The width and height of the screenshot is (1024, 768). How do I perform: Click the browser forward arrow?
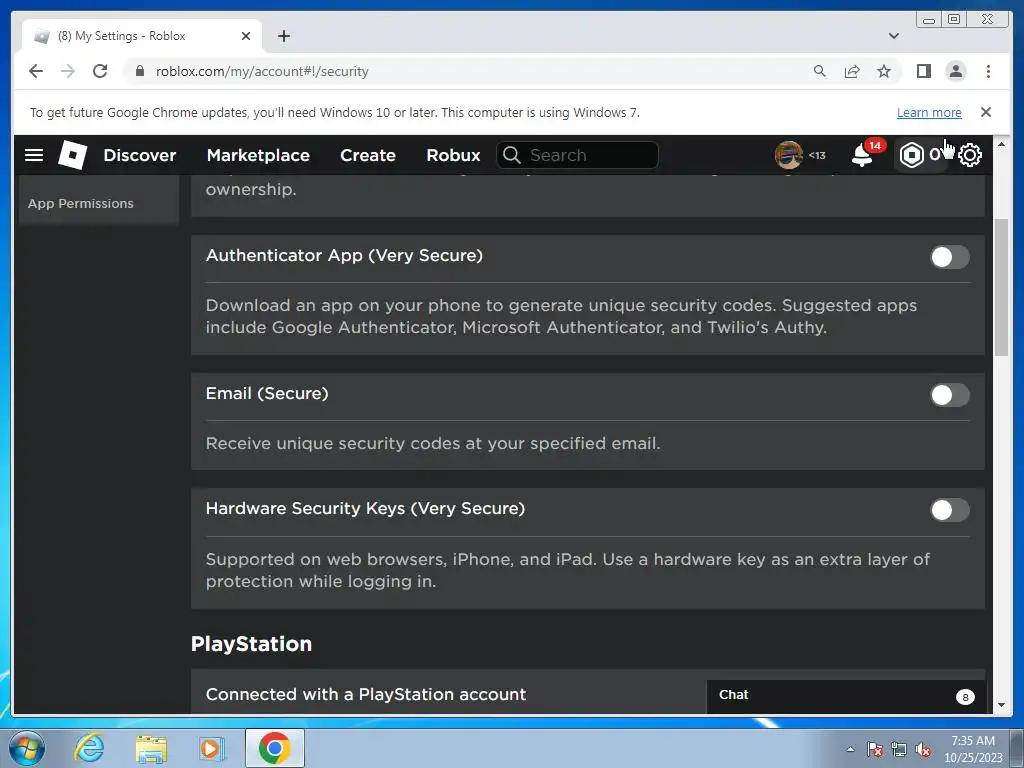tap(68, 71)
